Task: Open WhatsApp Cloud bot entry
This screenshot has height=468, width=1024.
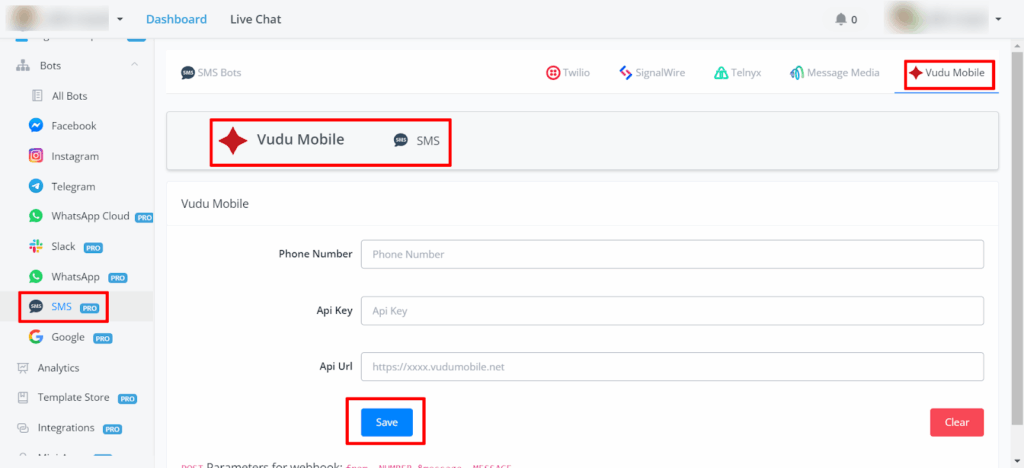Action: (x=90, y=216)
